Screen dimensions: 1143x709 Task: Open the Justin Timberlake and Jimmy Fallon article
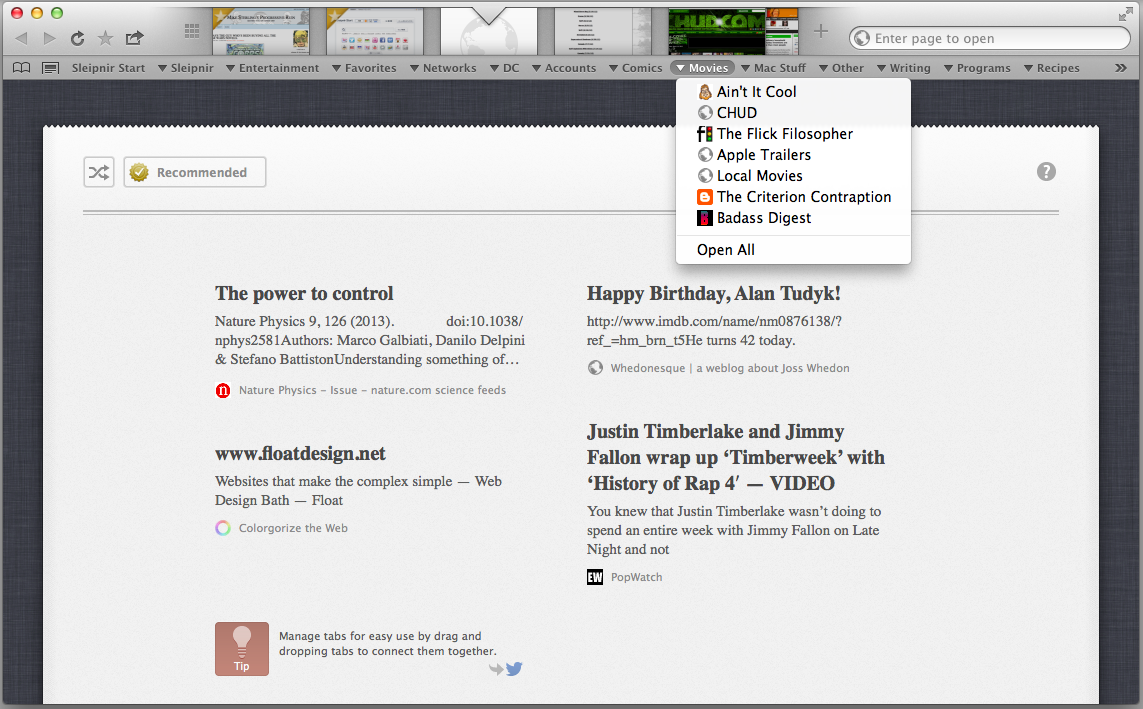pyautogui.click(x=736, y=458)
